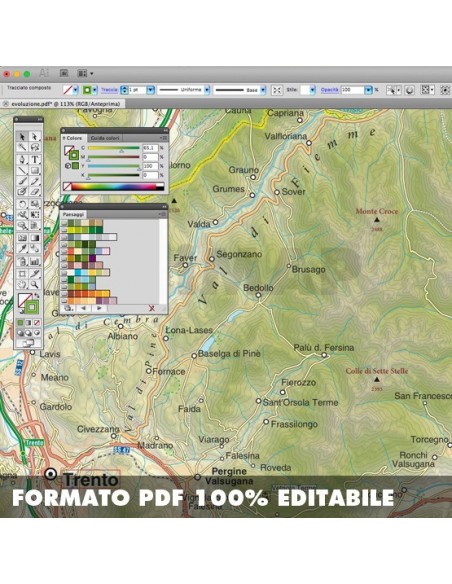This screenshot has width=452, height=584.
Task: Switch to Draw Behind mode
Action: click(29, 333)
